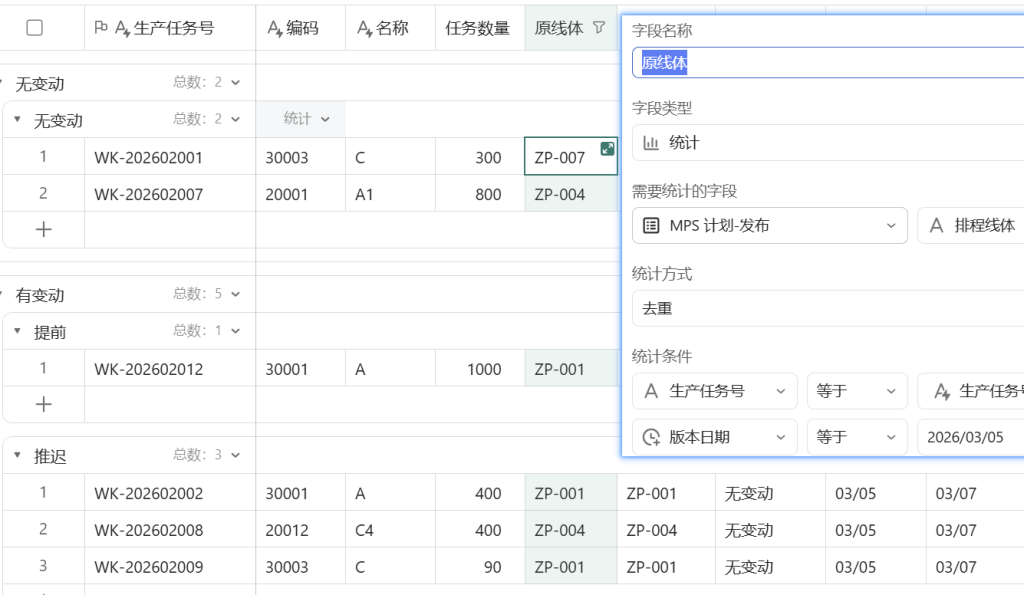Collapse the inner 无变动 subgroup
This screenshot has width=1024, height=595.
pos(18,120)
